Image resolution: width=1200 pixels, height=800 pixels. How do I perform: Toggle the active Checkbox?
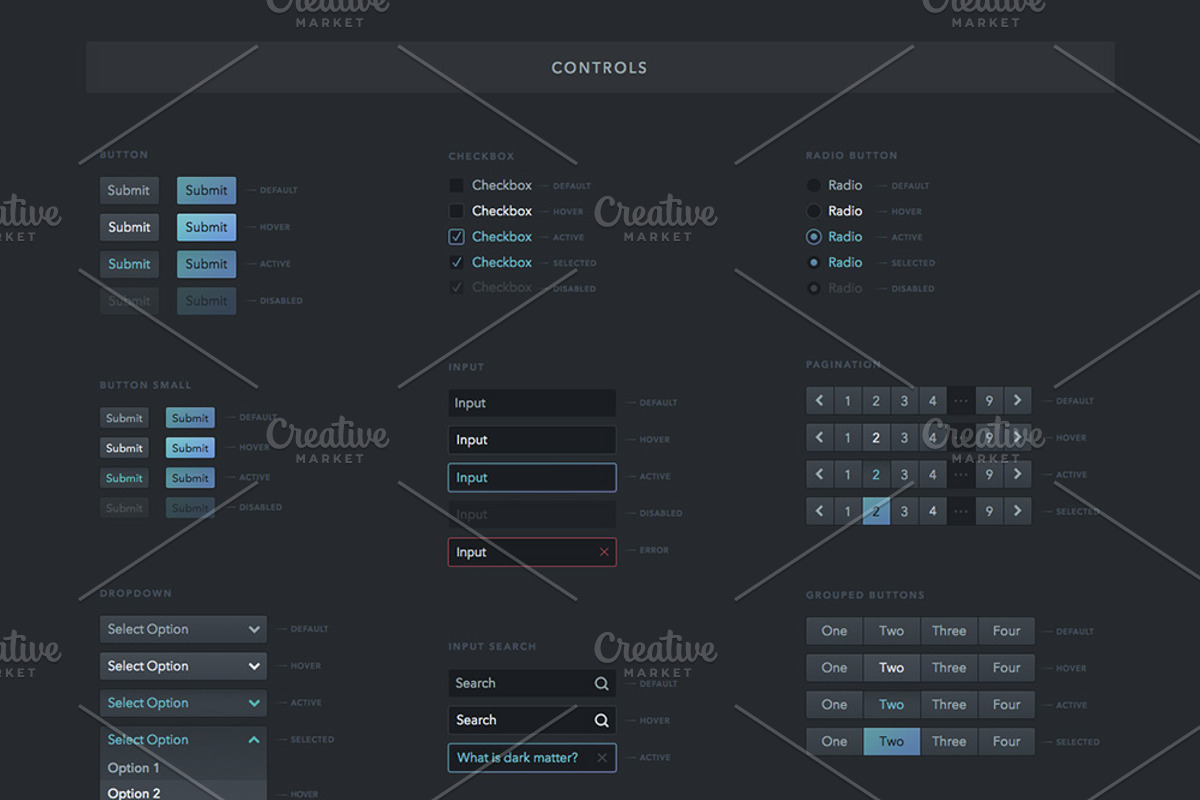pyautogui.click(x=457, y=236)
